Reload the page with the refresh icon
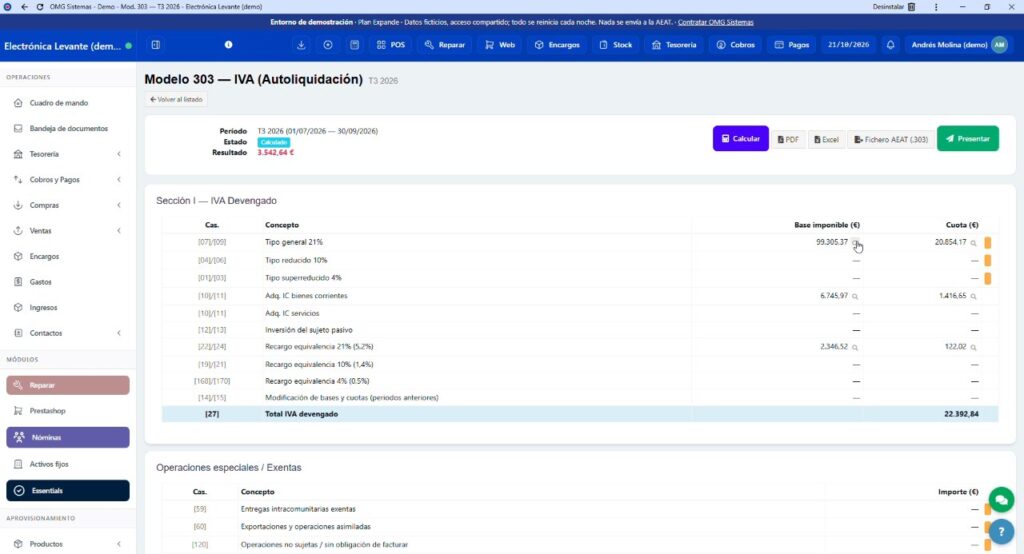 40,7
